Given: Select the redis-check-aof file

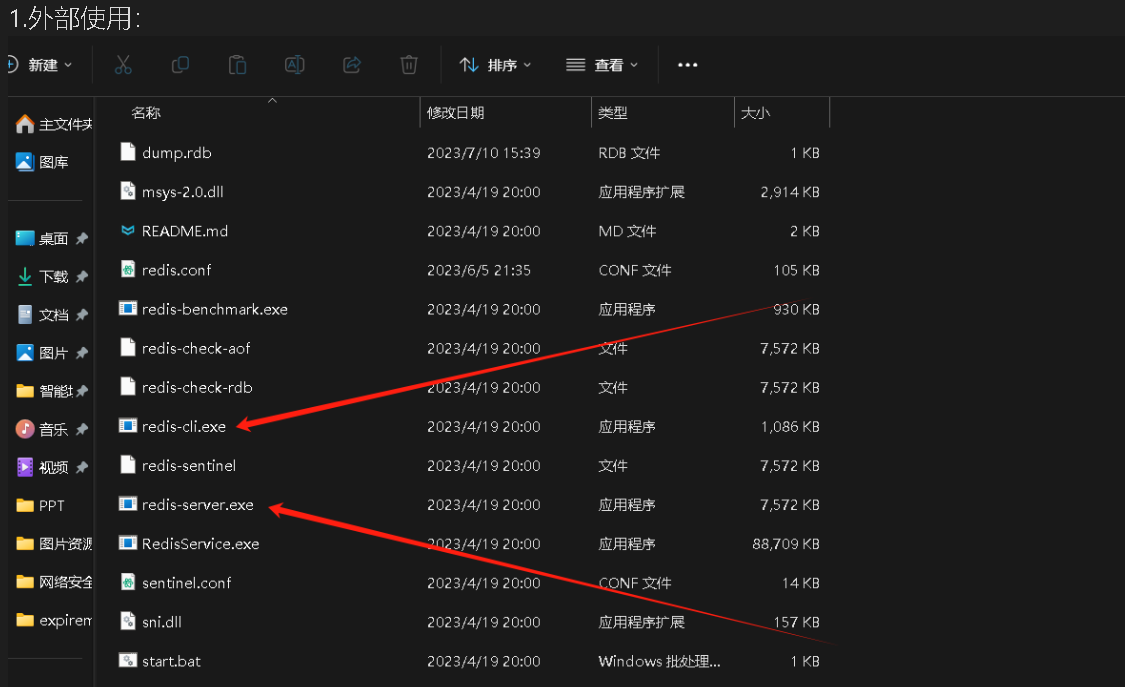Looking at the screenshot, I should point(196,349).
